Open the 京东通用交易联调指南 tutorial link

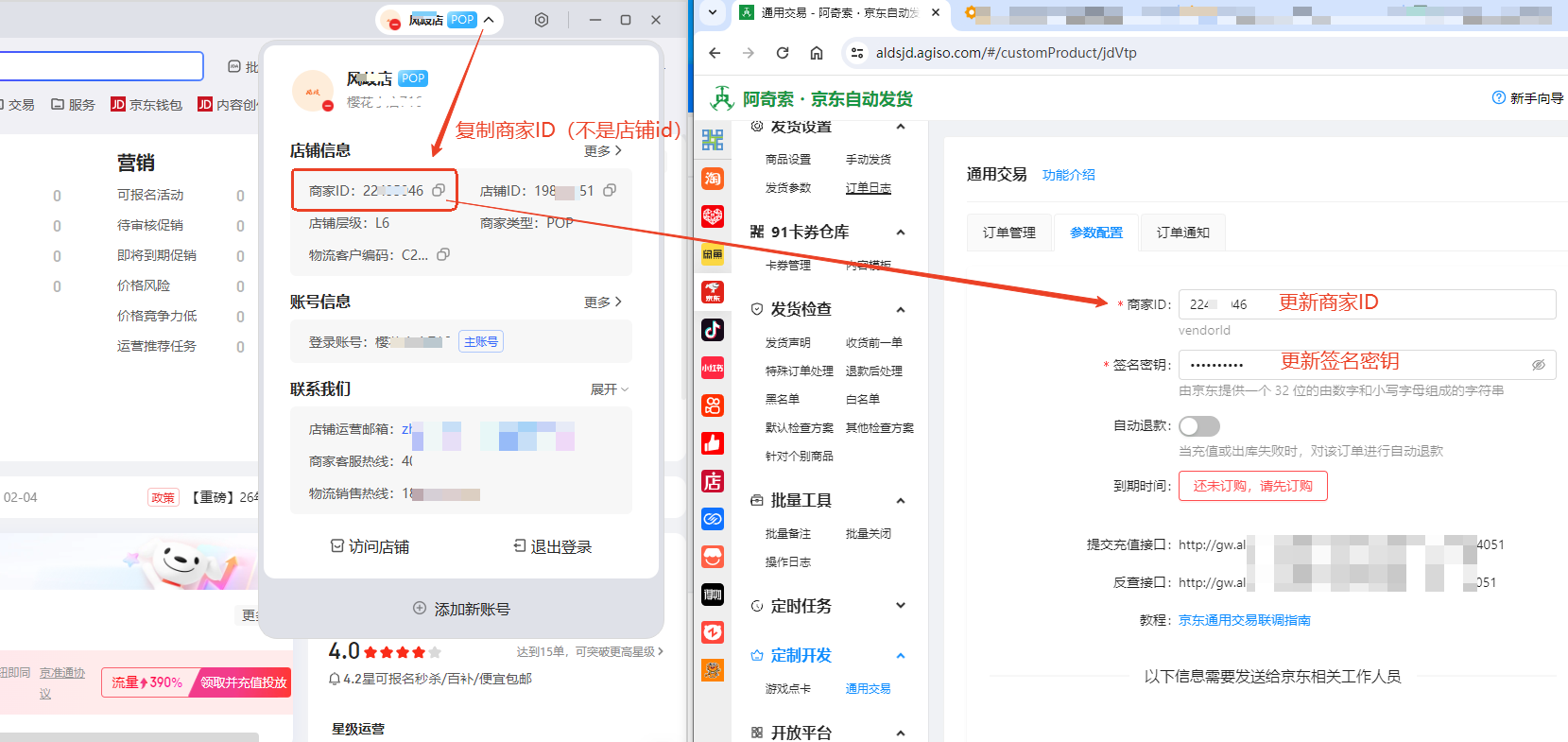click(x=1245, y=620)
